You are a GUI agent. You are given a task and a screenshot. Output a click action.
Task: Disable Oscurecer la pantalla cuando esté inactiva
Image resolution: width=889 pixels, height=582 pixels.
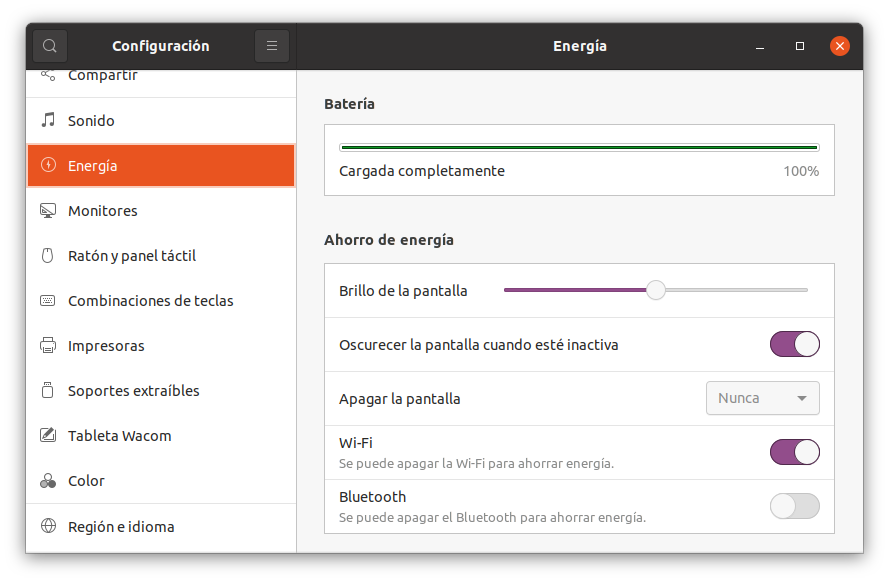pyautogui.click(x=794, y=345)
